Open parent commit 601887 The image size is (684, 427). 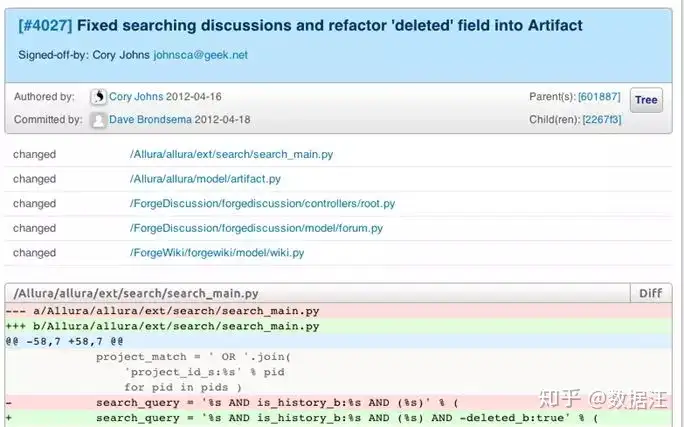click(599, 96)
